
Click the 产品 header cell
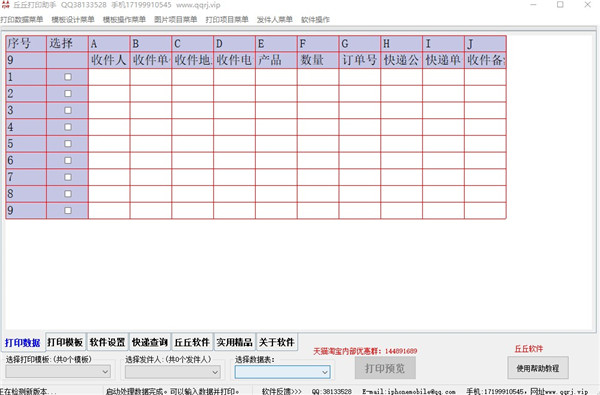coord(276,60)
